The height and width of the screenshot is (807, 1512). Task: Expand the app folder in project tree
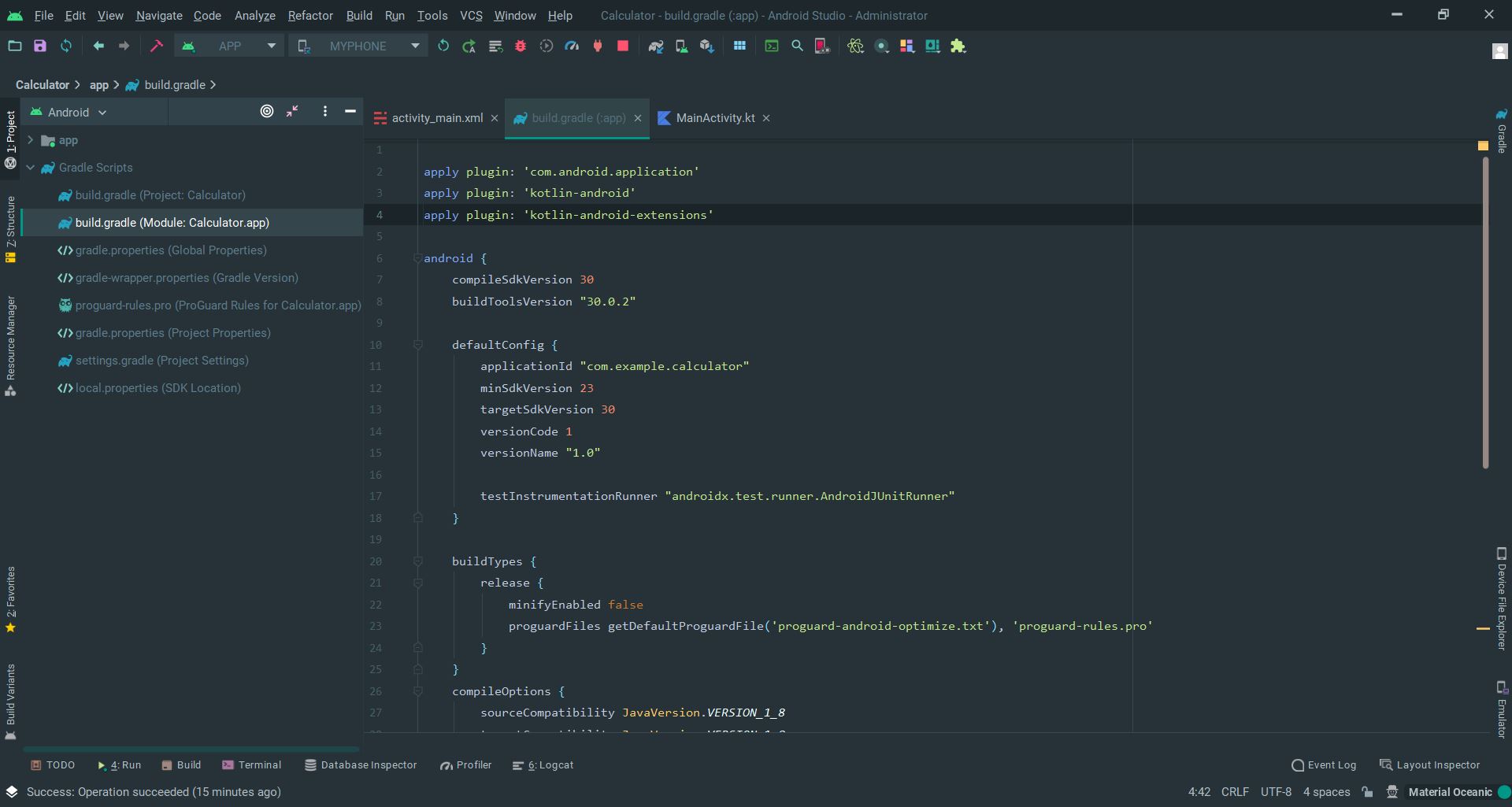point(31,140)
